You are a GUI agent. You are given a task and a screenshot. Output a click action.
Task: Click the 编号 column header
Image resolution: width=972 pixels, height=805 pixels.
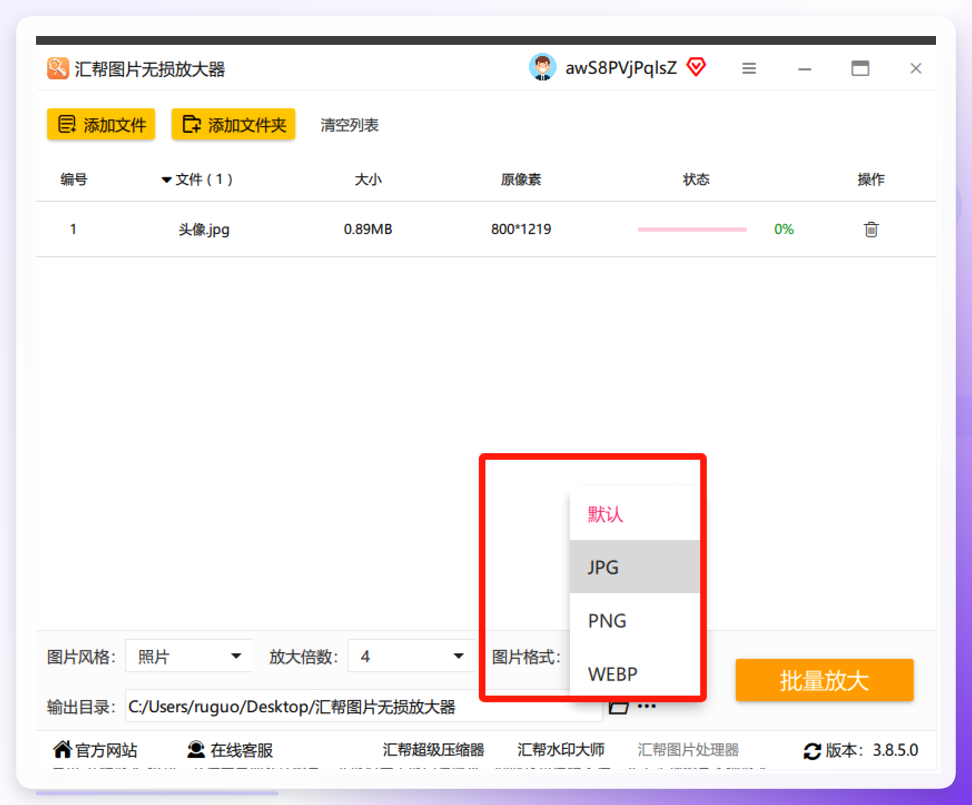74,180
